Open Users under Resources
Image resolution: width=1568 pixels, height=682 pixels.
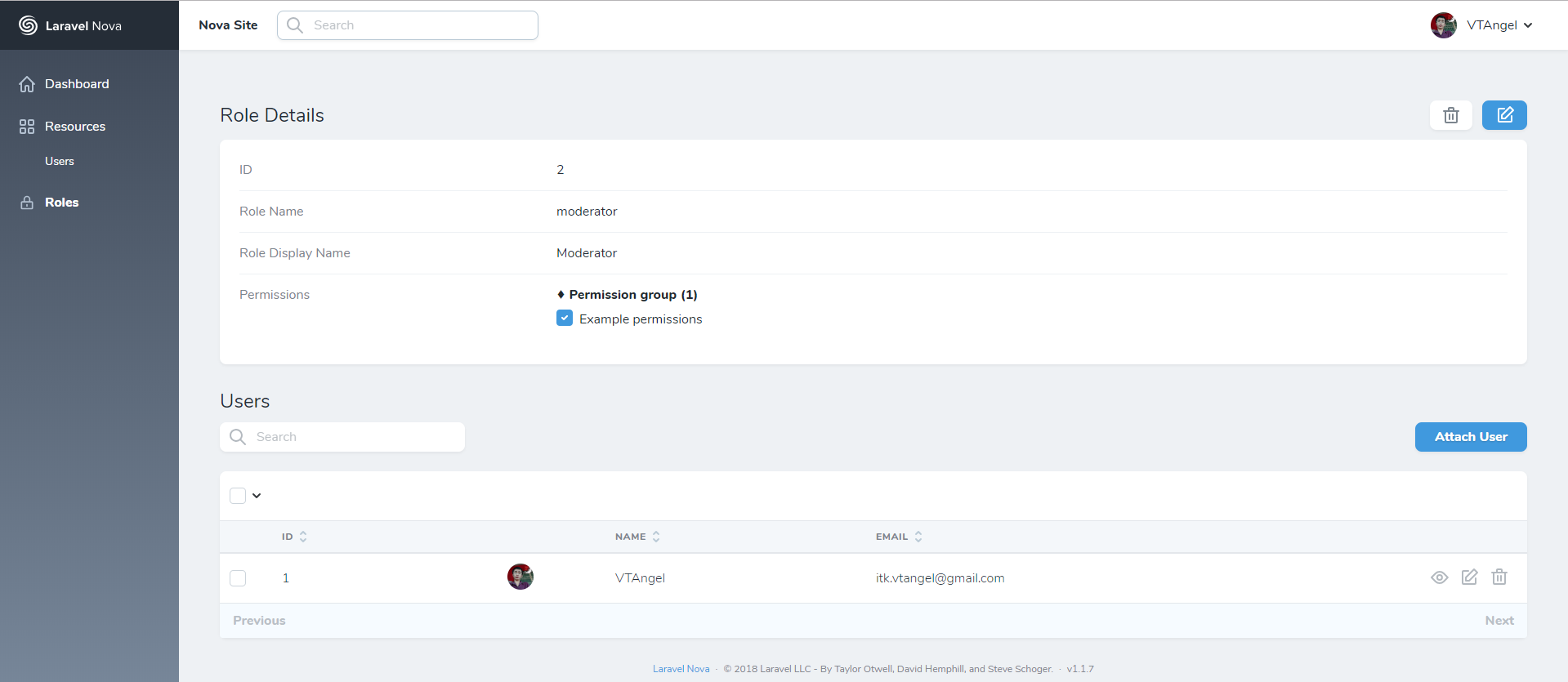tap(60, 162)
